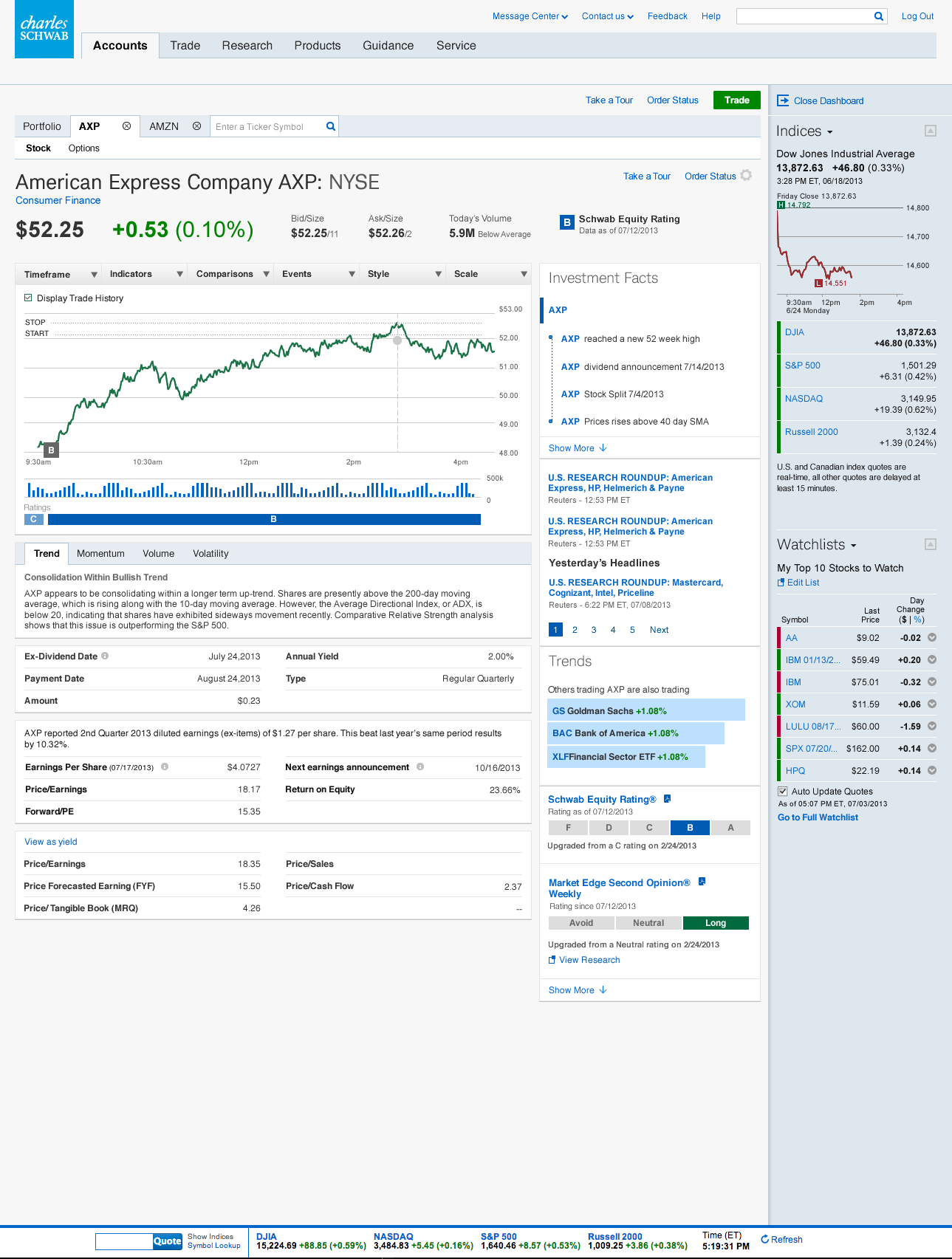Switch to the Momentum tab
The height and width of the screenshot is (1259, 952).
[x=100, y=554]
